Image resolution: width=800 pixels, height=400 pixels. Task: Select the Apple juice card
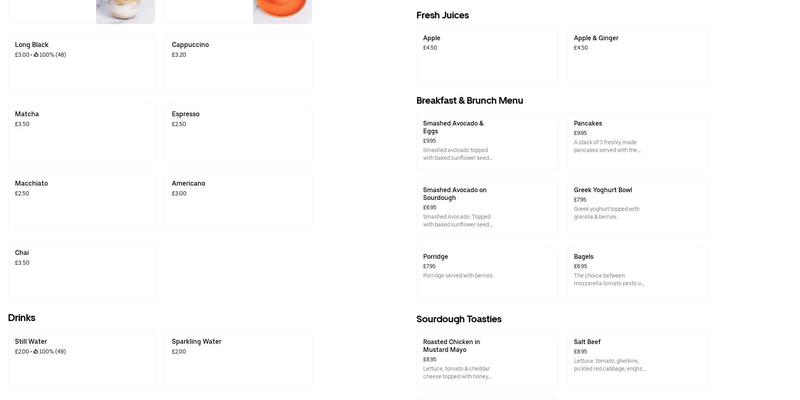point(487,56)
